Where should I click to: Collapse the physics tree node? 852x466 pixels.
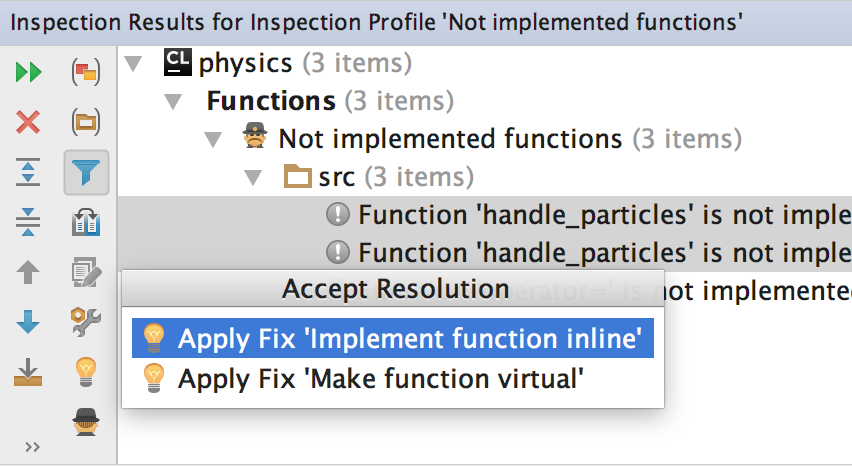click(x=133, y=65)
